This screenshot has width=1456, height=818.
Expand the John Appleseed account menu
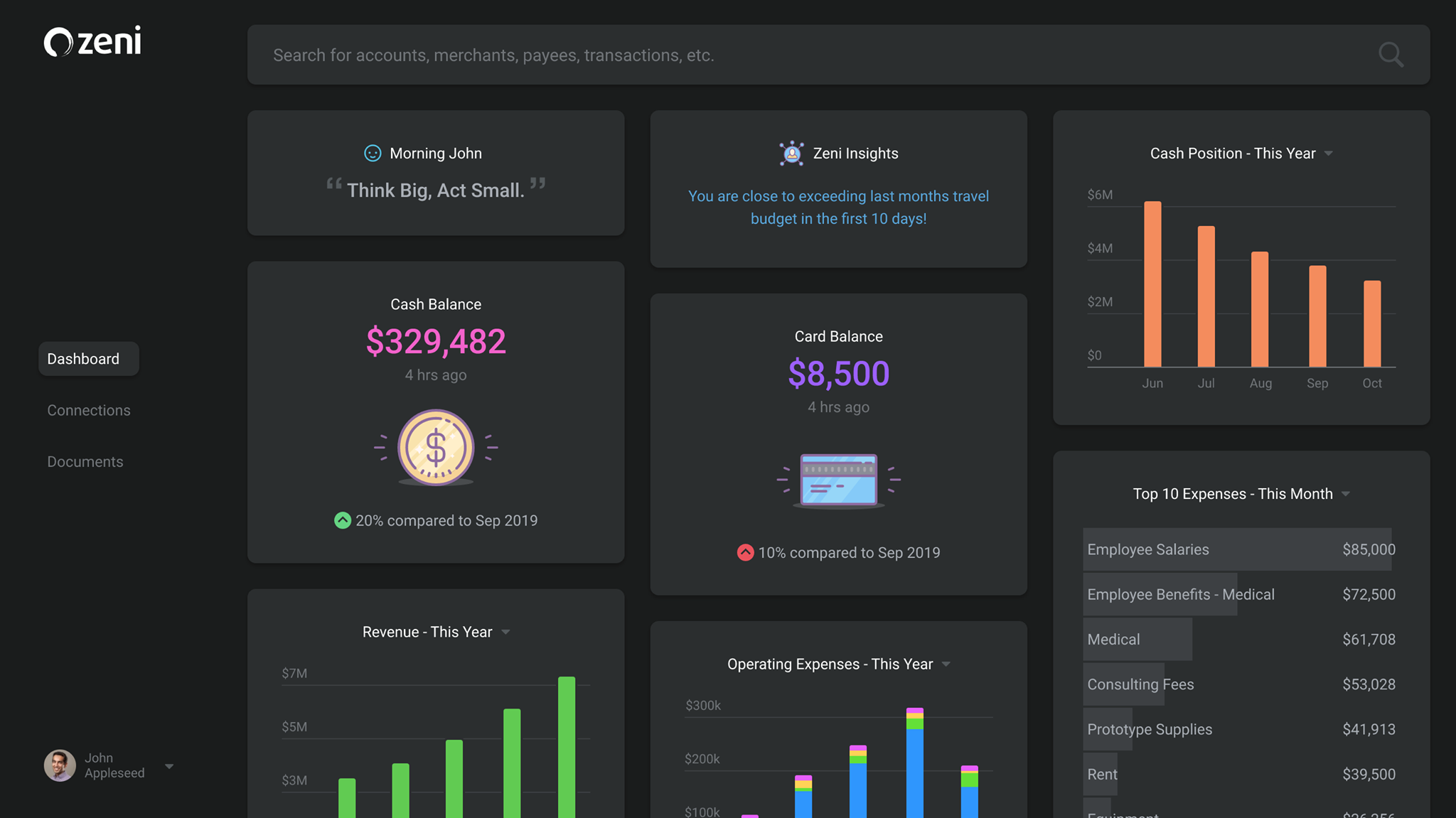pos(169,766)
